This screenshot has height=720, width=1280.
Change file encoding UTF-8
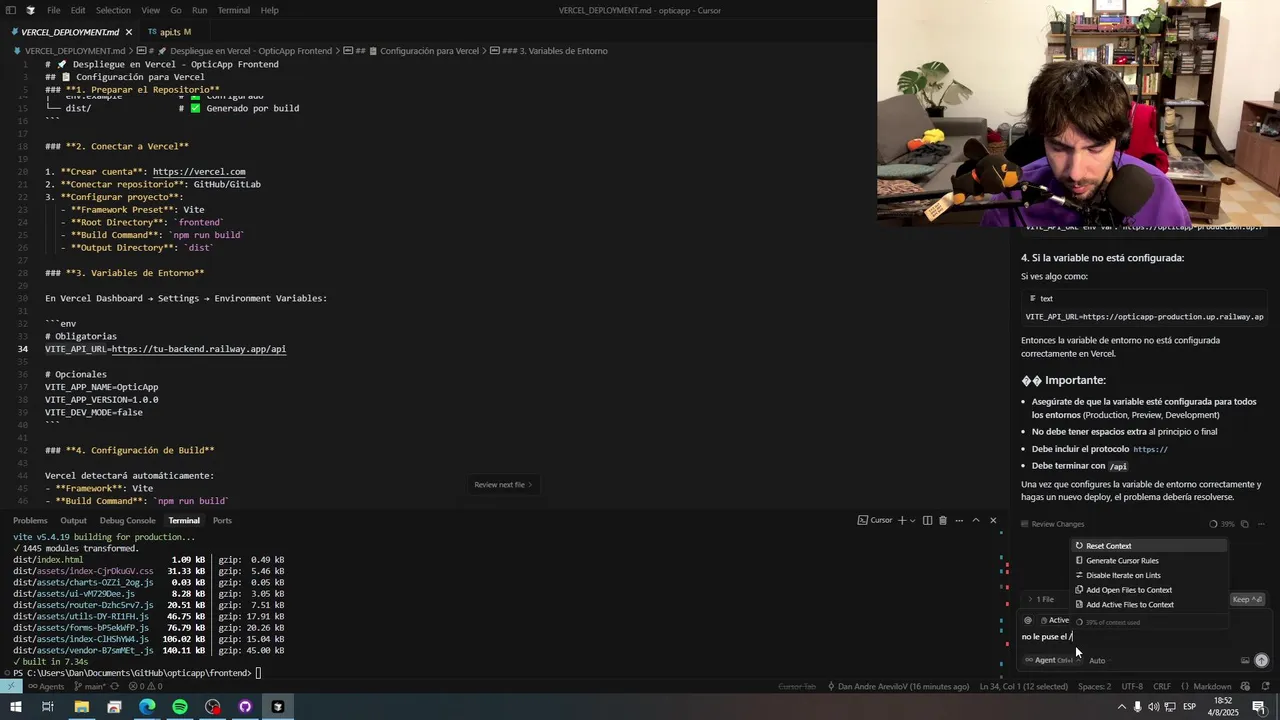[x=1132, y=686]
